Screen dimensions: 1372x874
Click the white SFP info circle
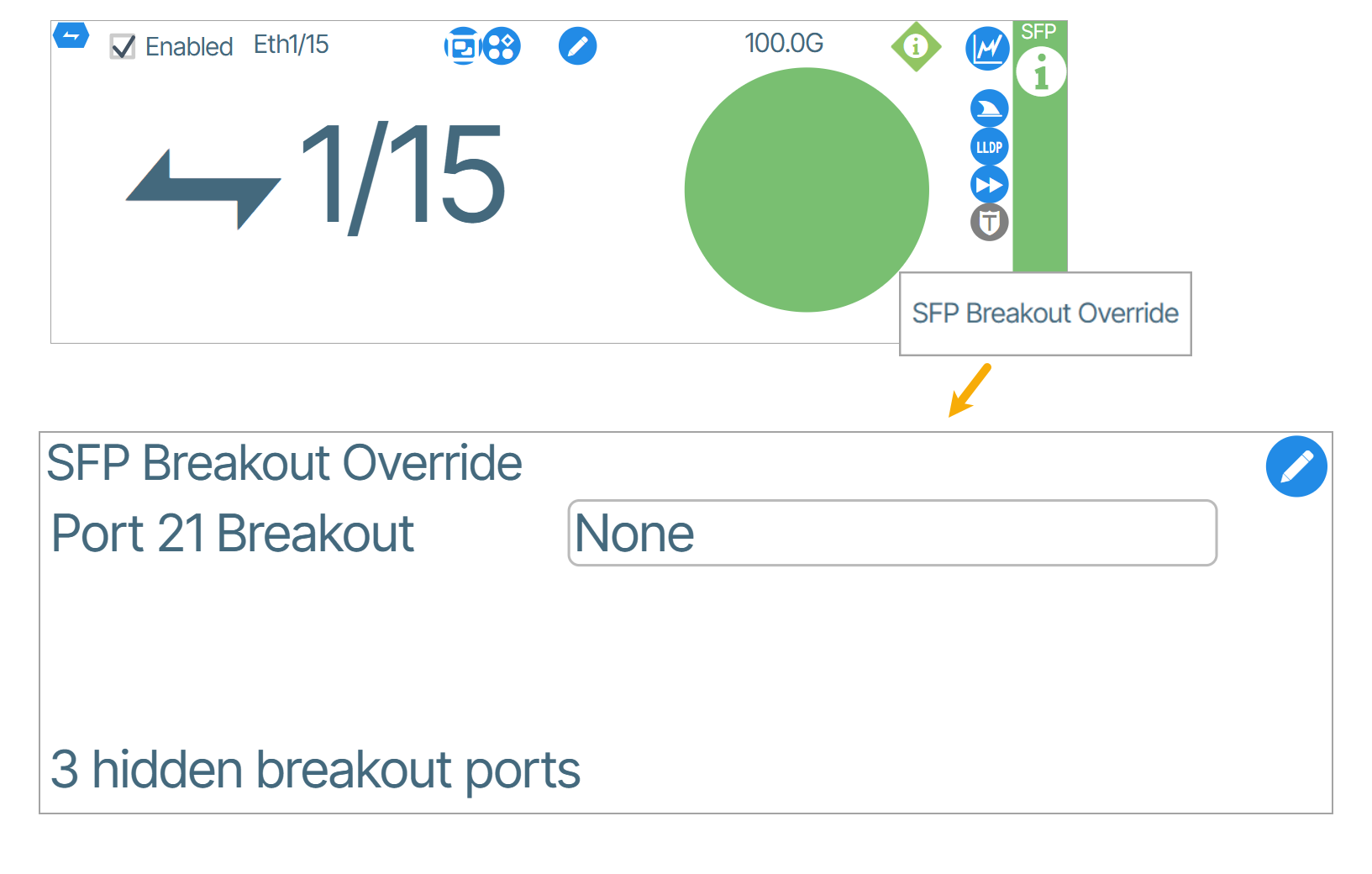coord(1041,72)
